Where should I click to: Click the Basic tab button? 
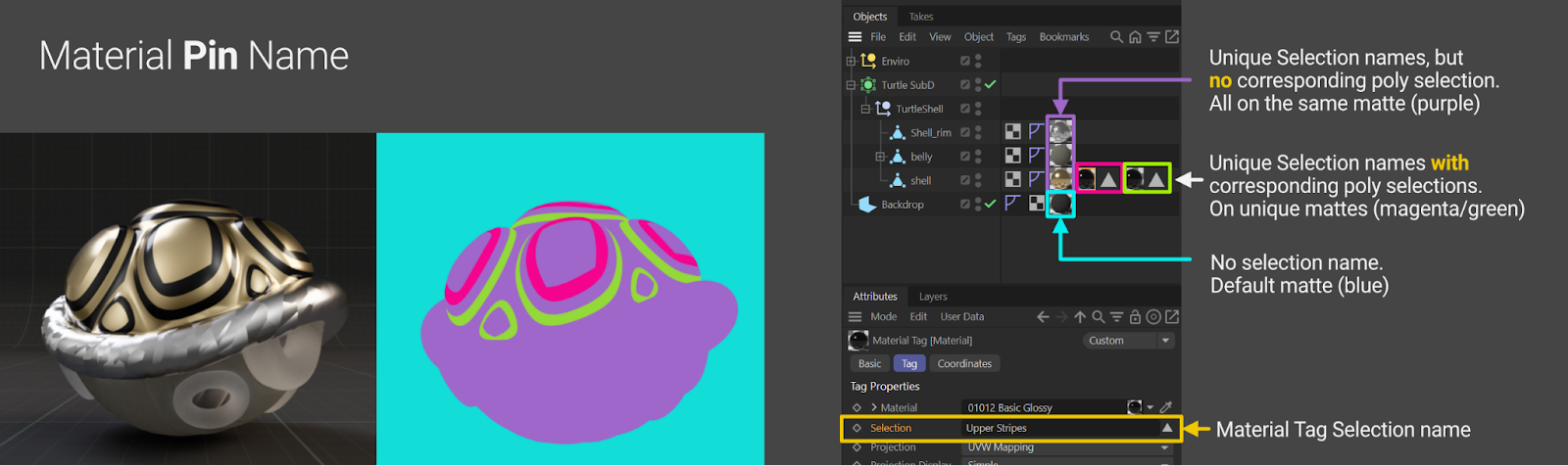coord(870,363)
